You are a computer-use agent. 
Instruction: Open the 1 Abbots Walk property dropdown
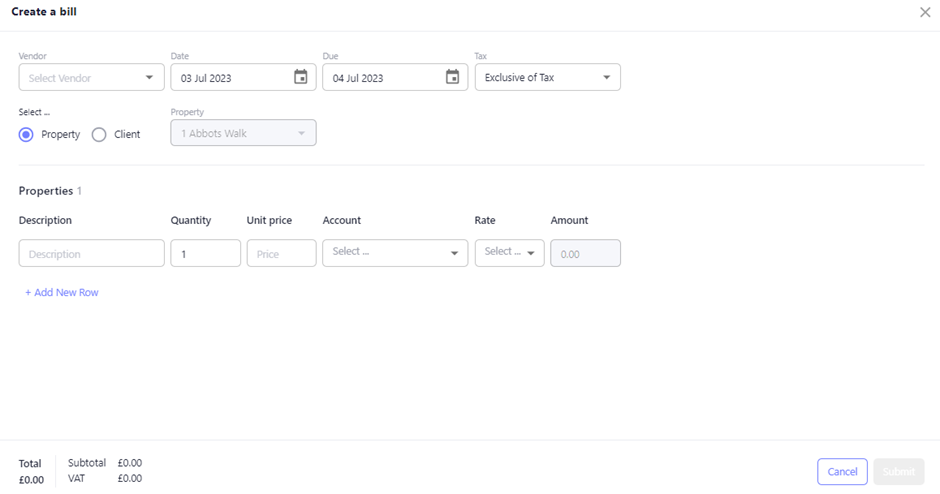tap(243, 133)
